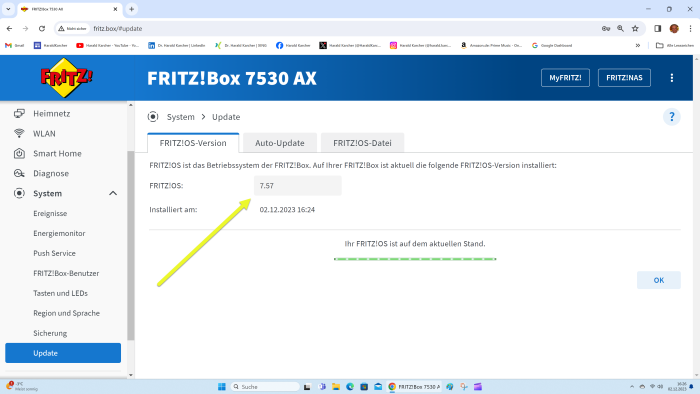700x394 pixels.
Task: Click the sidebar scrollbar down arrow
Action: click(131, 375)
